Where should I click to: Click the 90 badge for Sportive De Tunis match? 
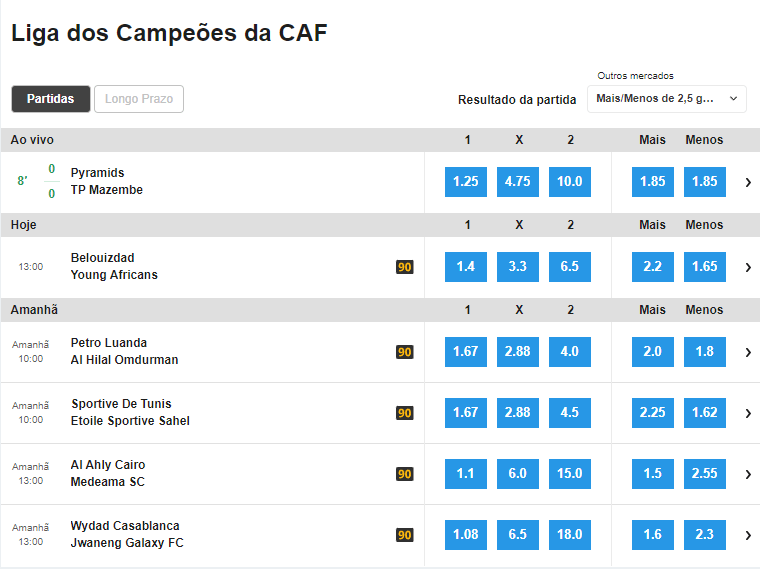click(x=405, y=413)
